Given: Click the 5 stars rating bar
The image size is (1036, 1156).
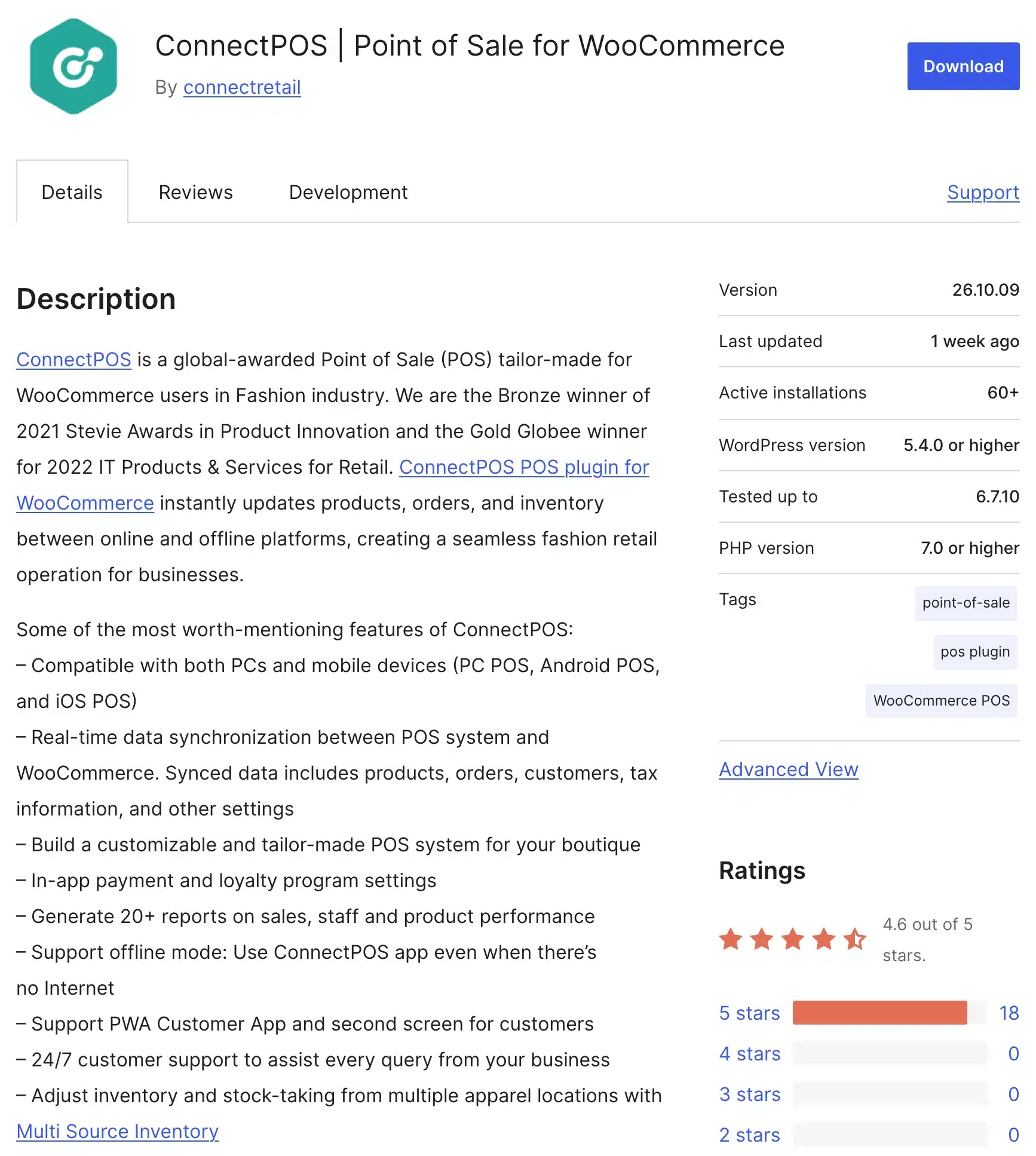Looking at the screenshot, I should [x=890, y=1013].
